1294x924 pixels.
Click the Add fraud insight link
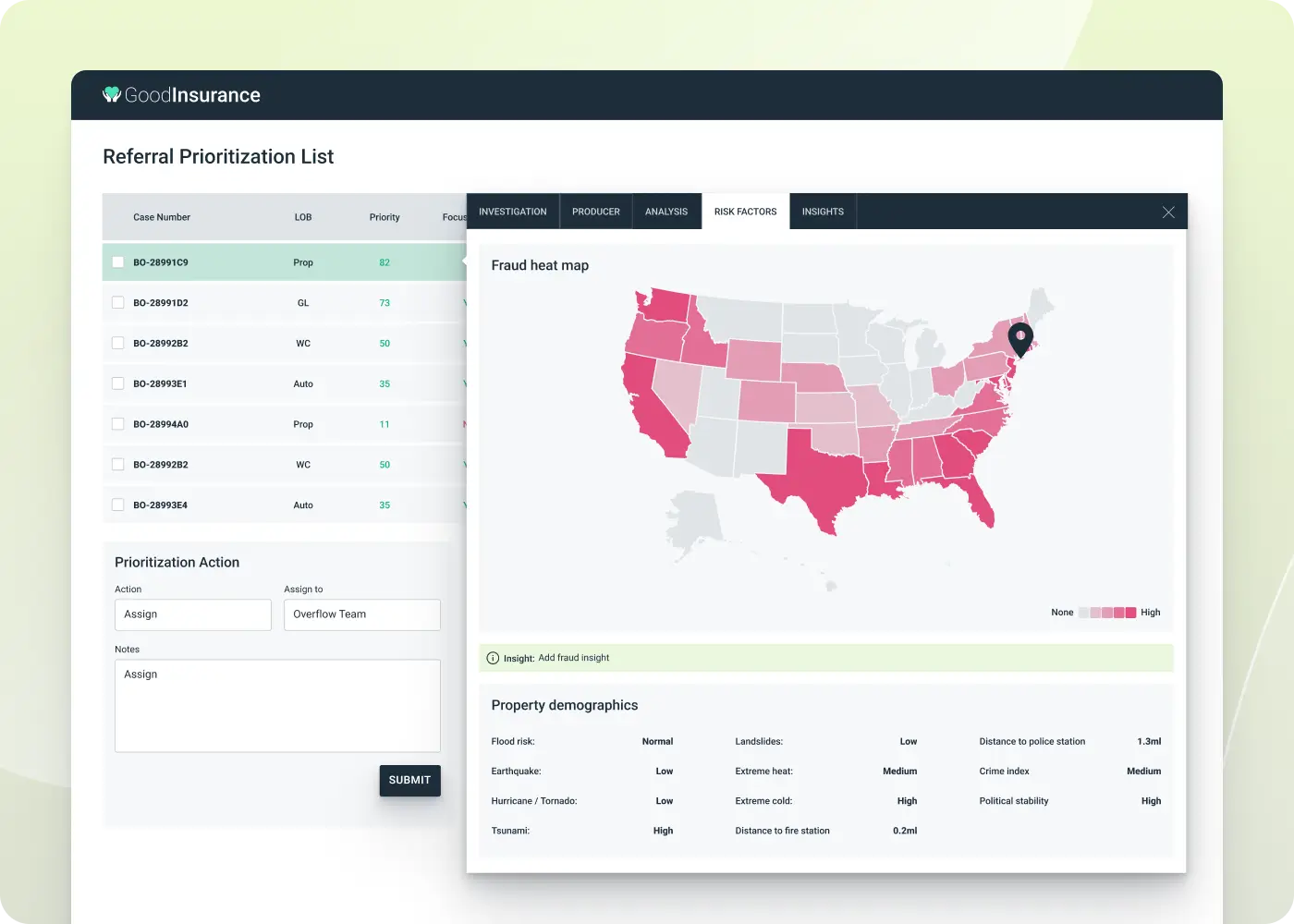(573, 658)
